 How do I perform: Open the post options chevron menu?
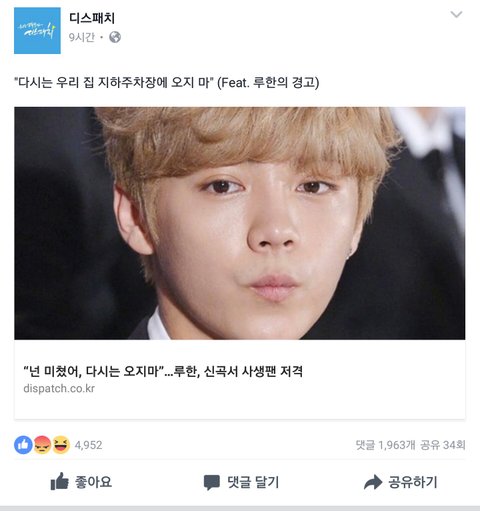point(456,14)
